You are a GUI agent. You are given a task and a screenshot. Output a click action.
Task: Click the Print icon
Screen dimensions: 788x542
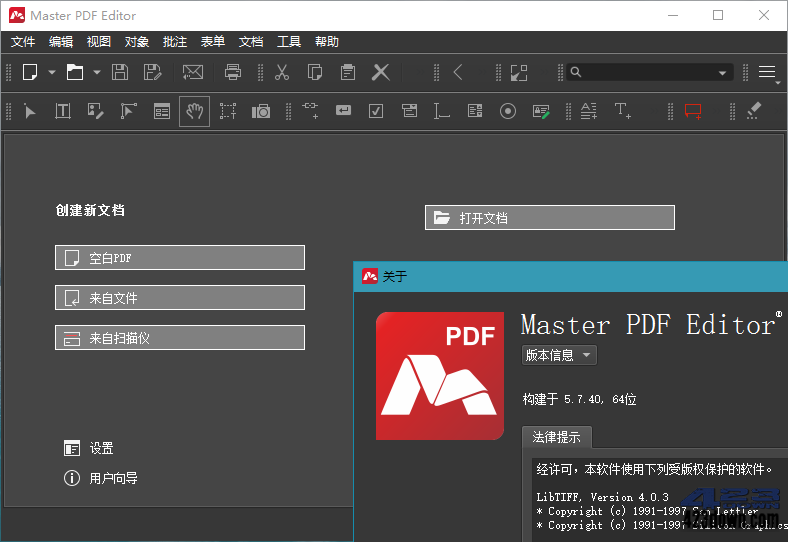tap(233, 72)
